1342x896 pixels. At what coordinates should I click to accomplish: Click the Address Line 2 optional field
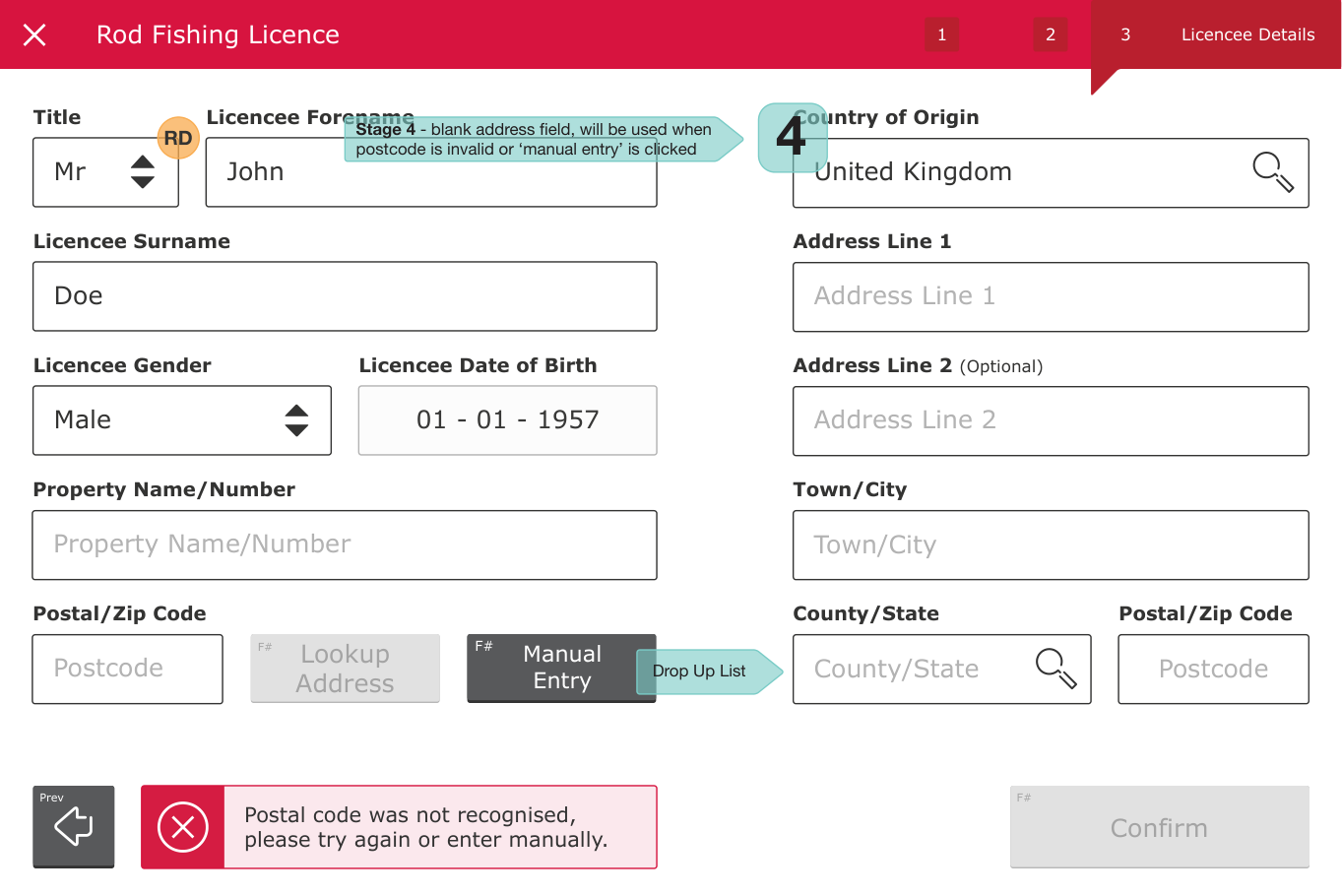click(x=1051, y=420)
